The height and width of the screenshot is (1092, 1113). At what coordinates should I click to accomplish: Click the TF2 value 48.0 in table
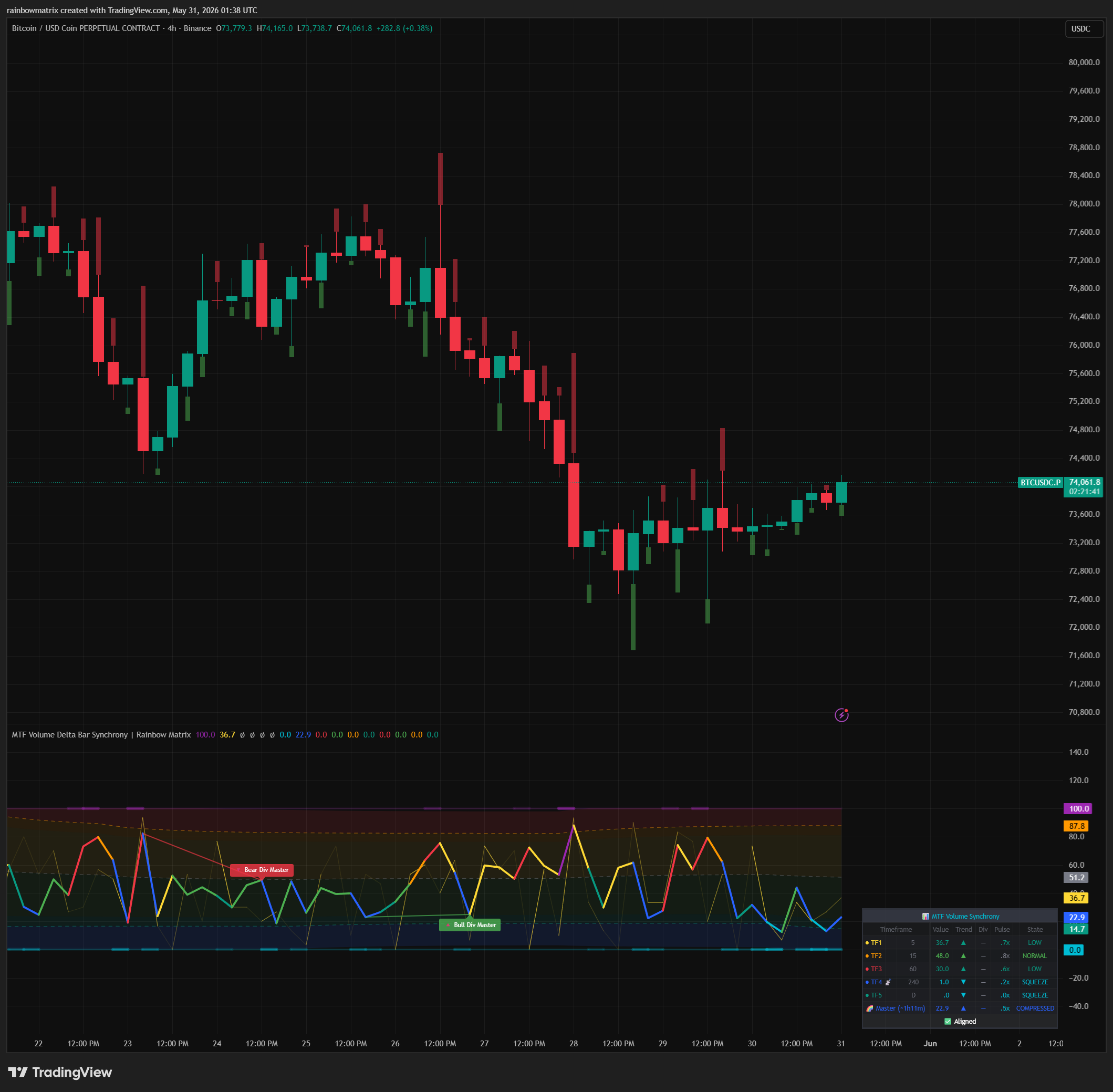[x=942, y=956]
